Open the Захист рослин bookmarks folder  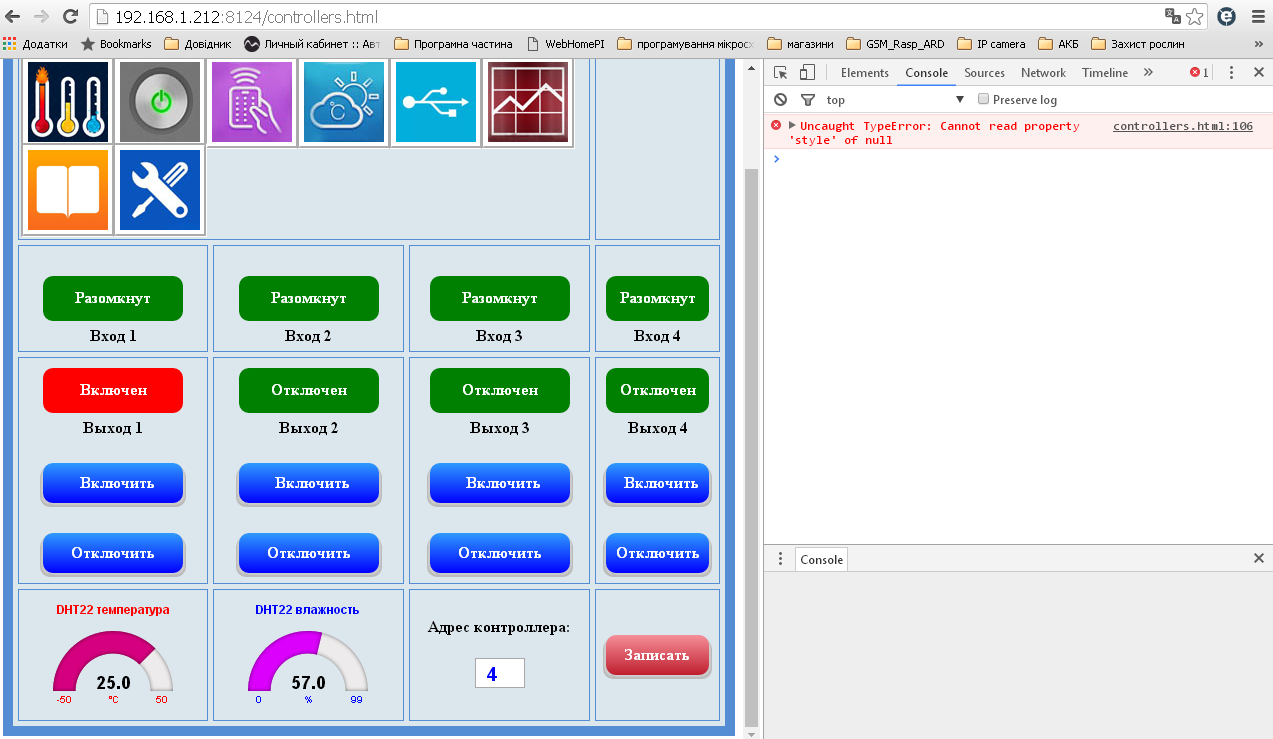tap(1139, 44)
